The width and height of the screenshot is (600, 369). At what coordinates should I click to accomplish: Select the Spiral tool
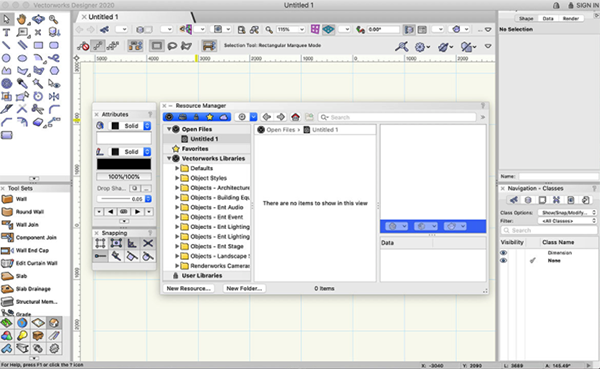pyautogui.click(x=7, y=83)
